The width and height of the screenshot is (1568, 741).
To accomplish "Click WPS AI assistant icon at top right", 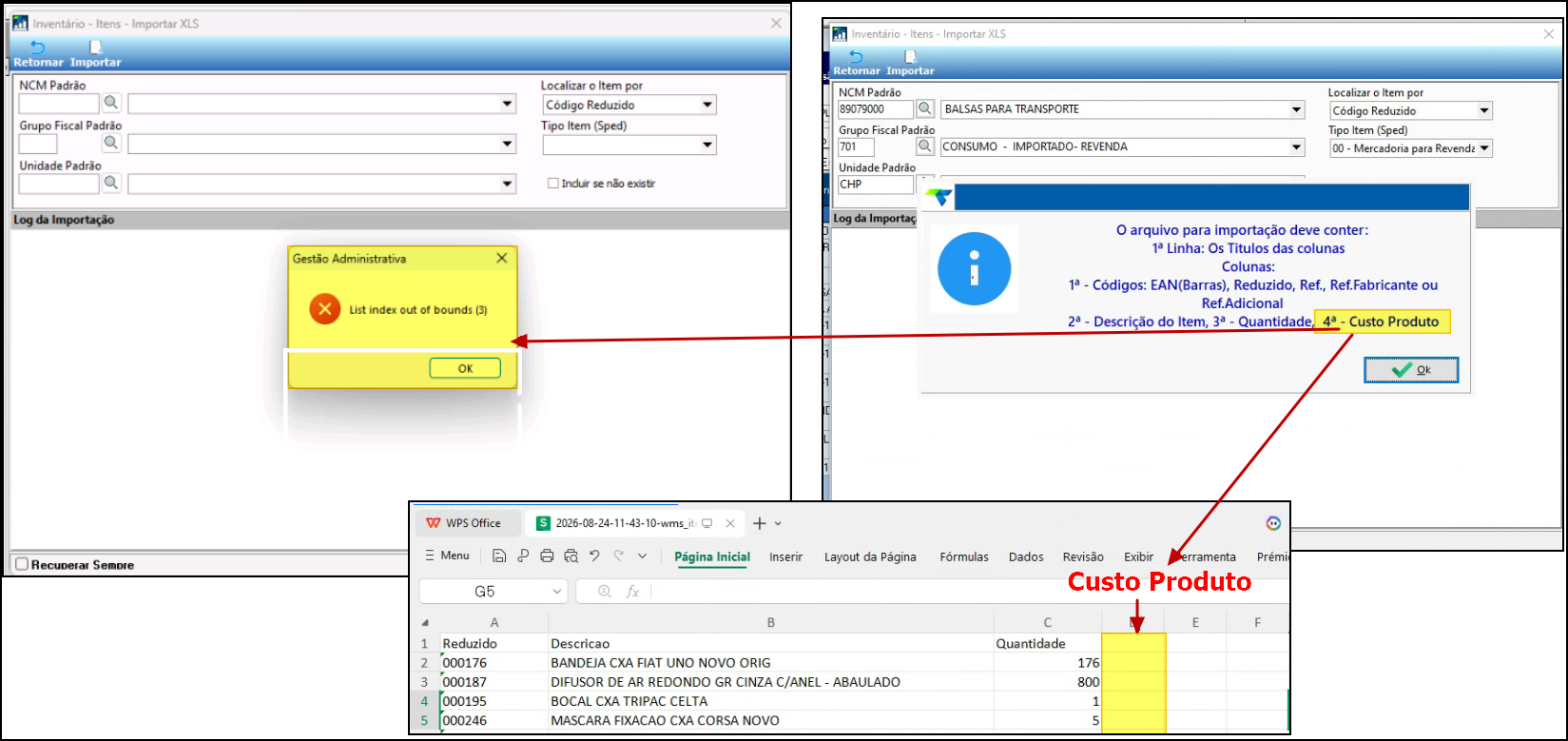I will coord(1273,523).
